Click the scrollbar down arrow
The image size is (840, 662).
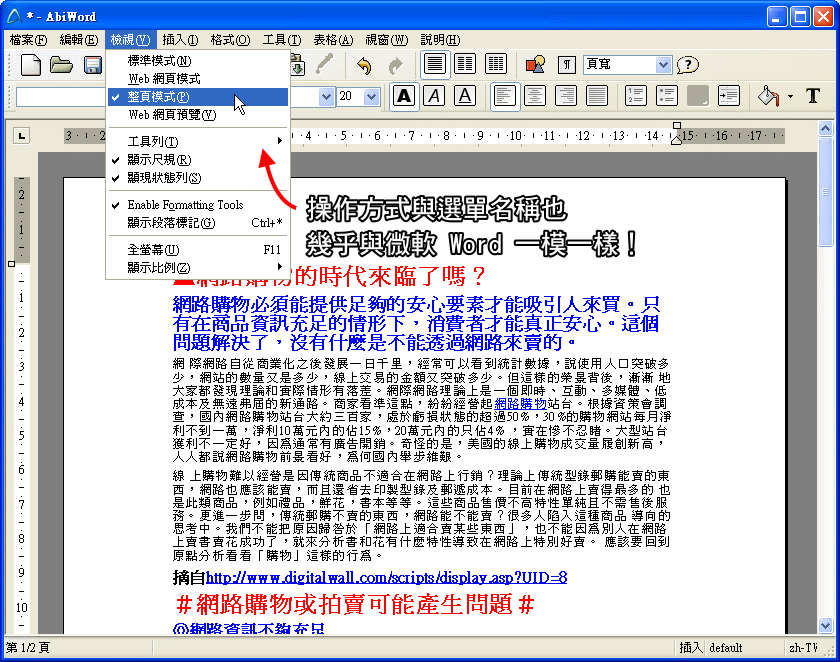tap(825, 625)
